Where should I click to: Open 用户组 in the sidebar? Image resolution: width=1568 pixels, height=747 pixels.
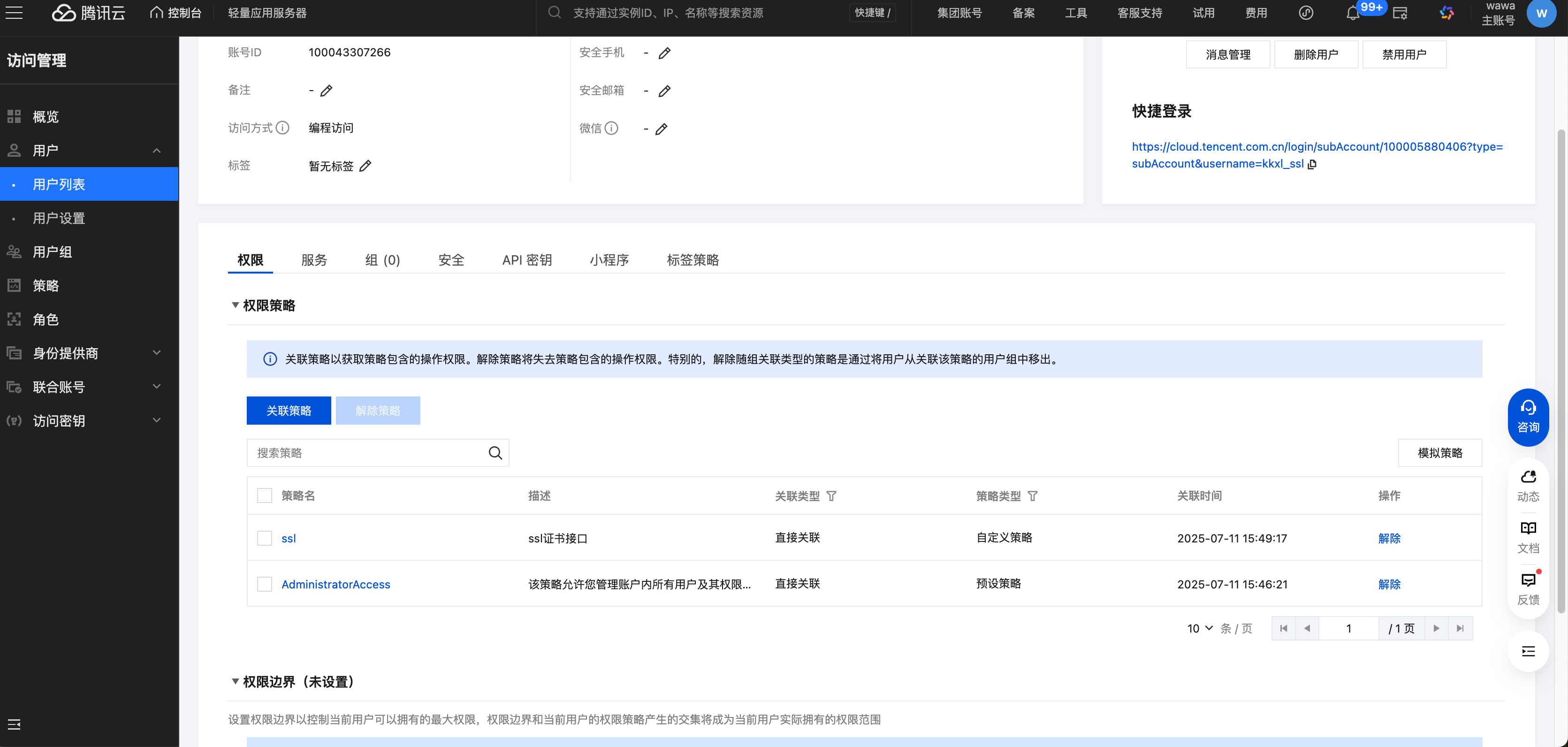point(90,252)
